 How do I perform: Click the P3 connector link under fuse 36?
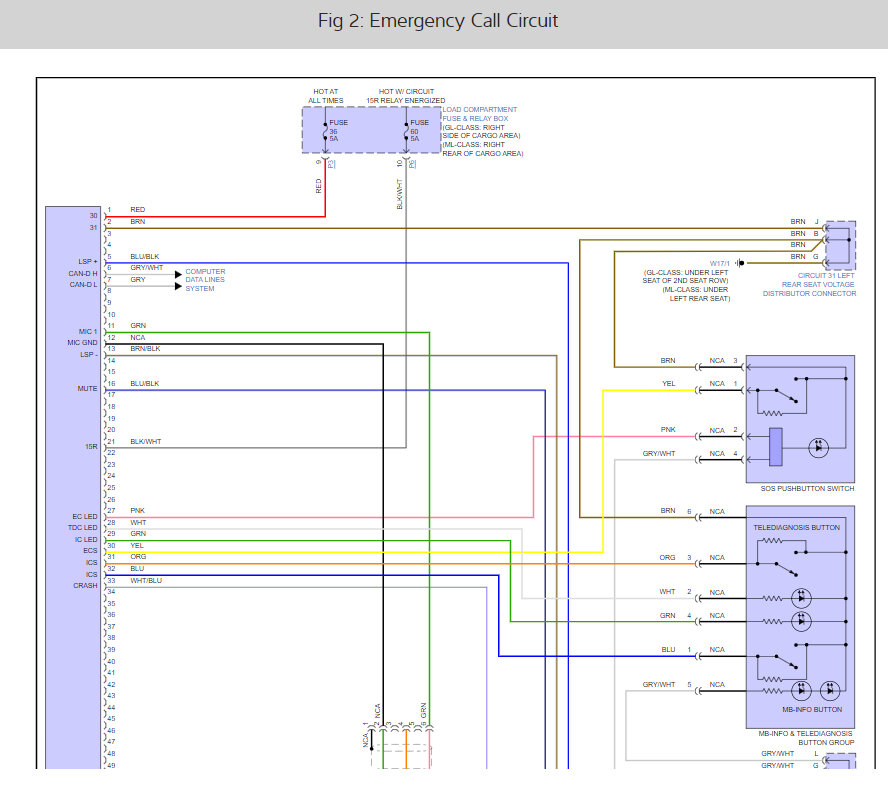point(331,164)
